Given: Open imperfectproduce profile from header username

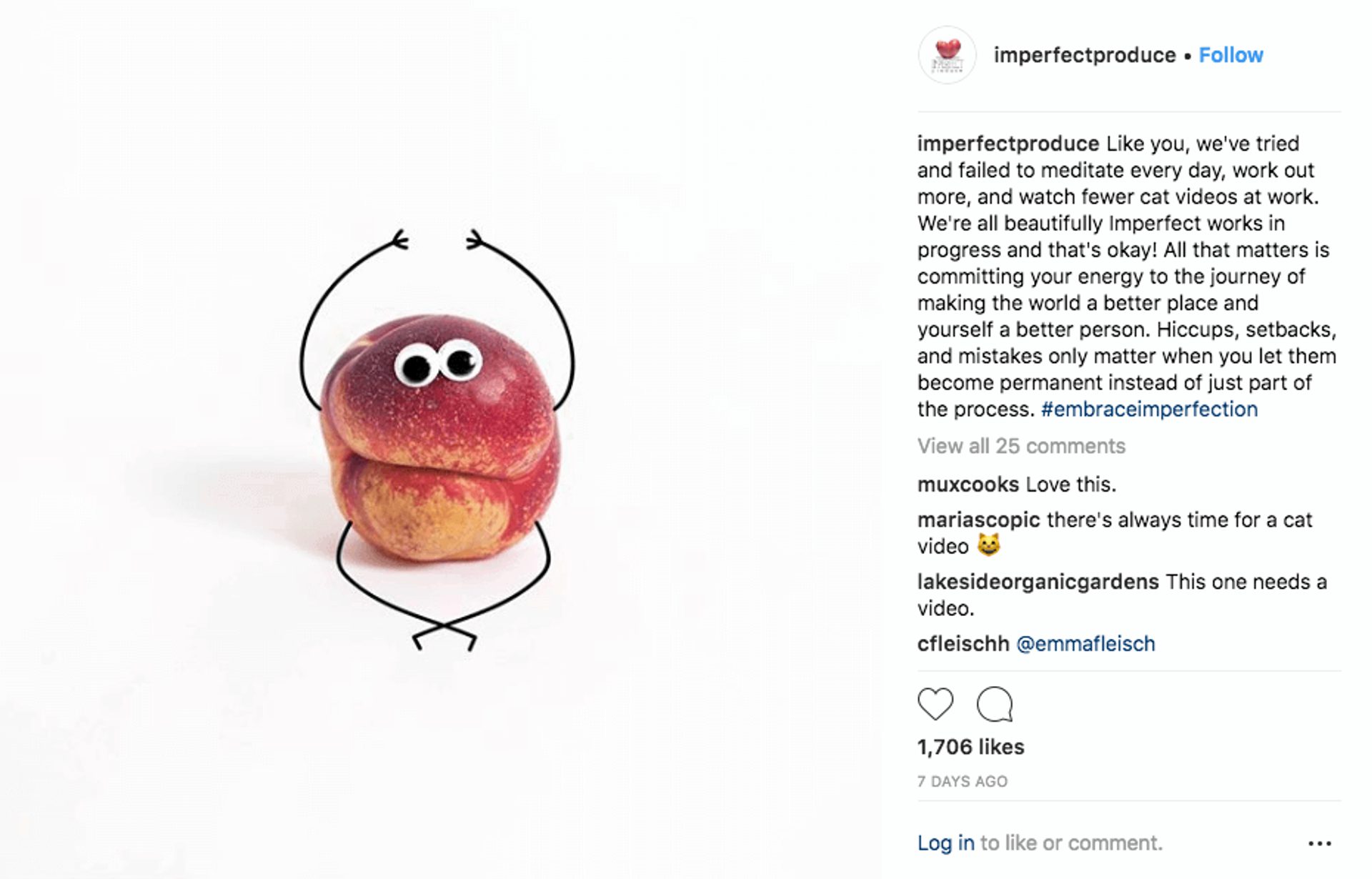Looking at the screenshot, I should pyautogui.click(x=1084, y=55).
